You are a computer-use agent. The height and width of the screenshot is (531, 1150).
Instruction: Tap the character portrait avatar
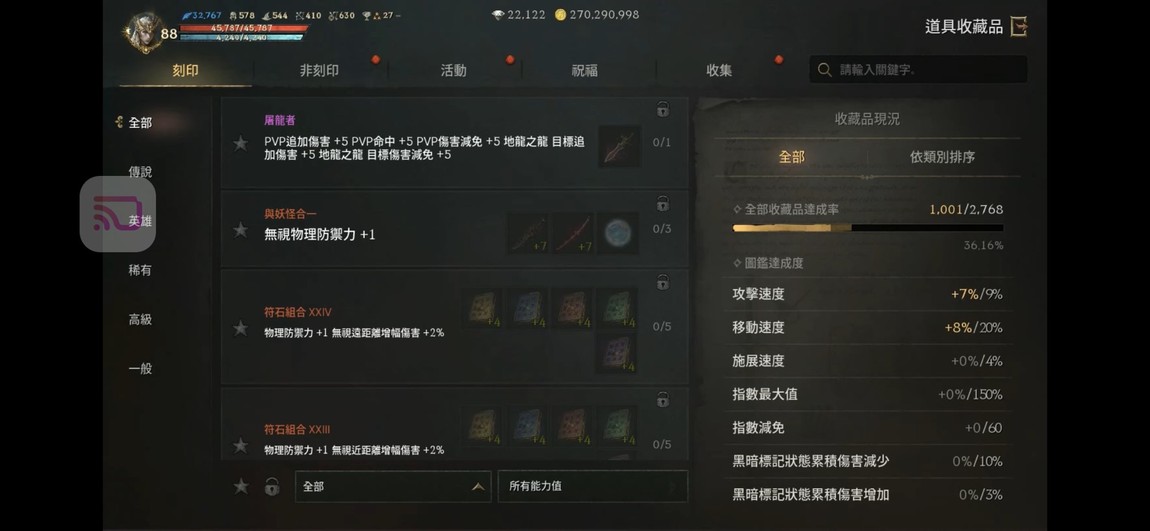click(x=142, y=32)
